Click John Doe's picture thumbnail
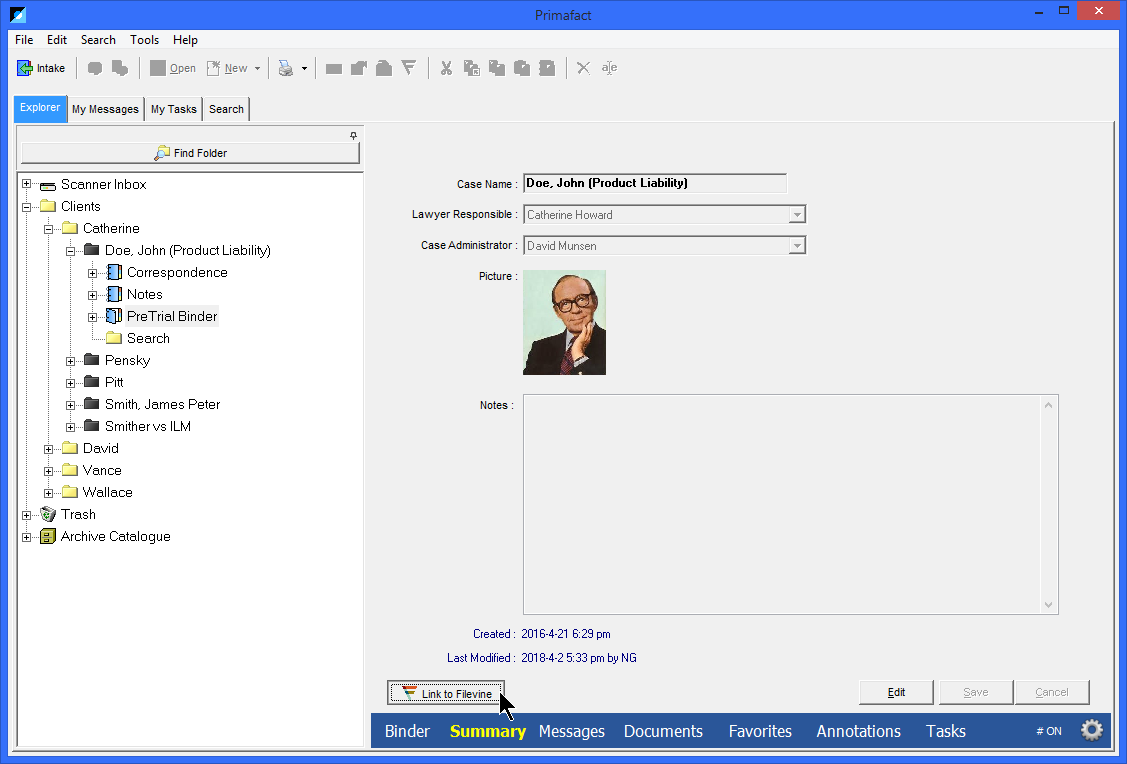The width and height of the screenshot is (1127, 764). click(564, 322)
